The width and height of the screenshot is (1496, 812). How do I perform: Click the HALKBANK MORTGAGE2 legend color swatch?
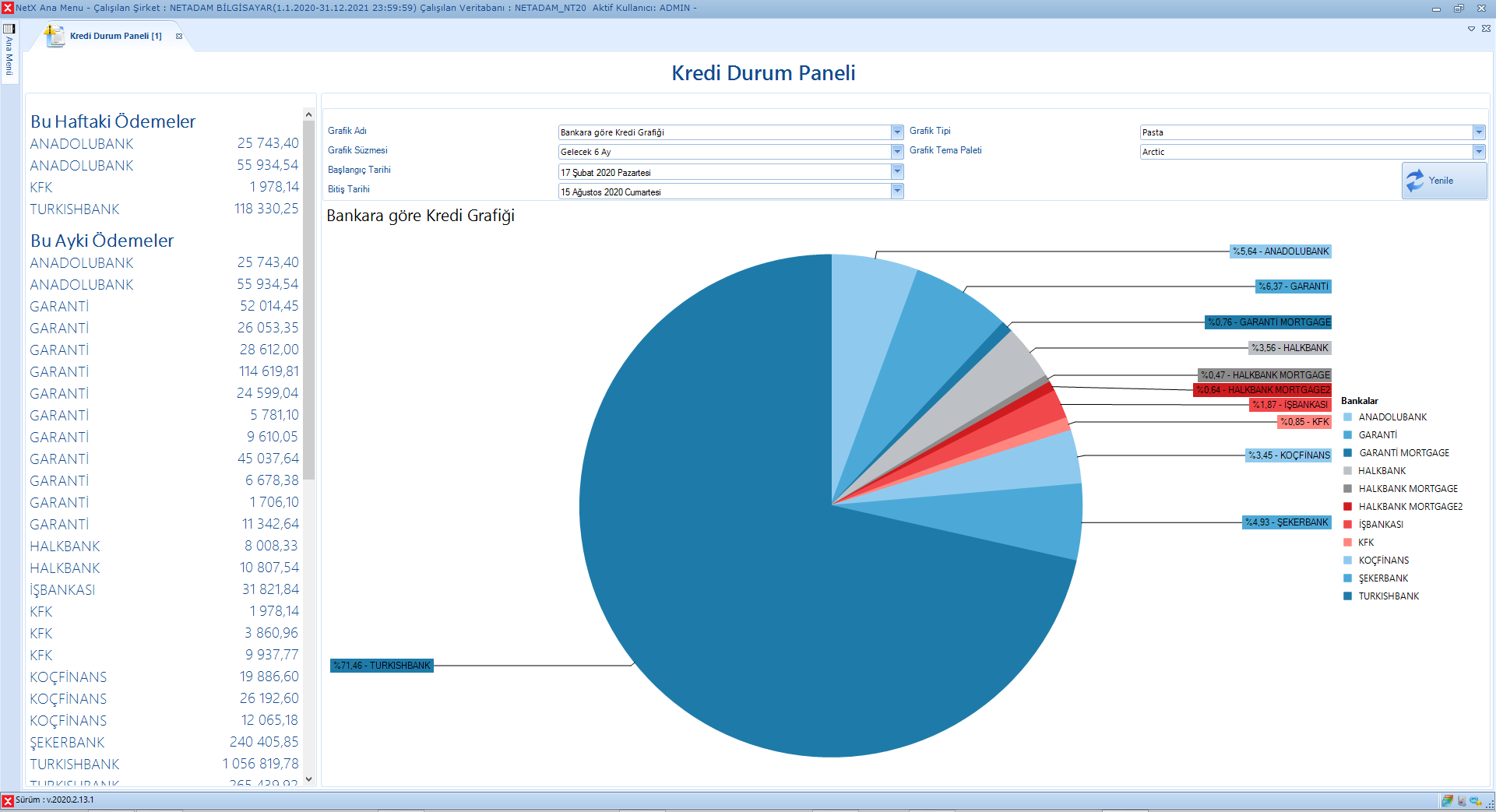click(x=1347, y=507)
